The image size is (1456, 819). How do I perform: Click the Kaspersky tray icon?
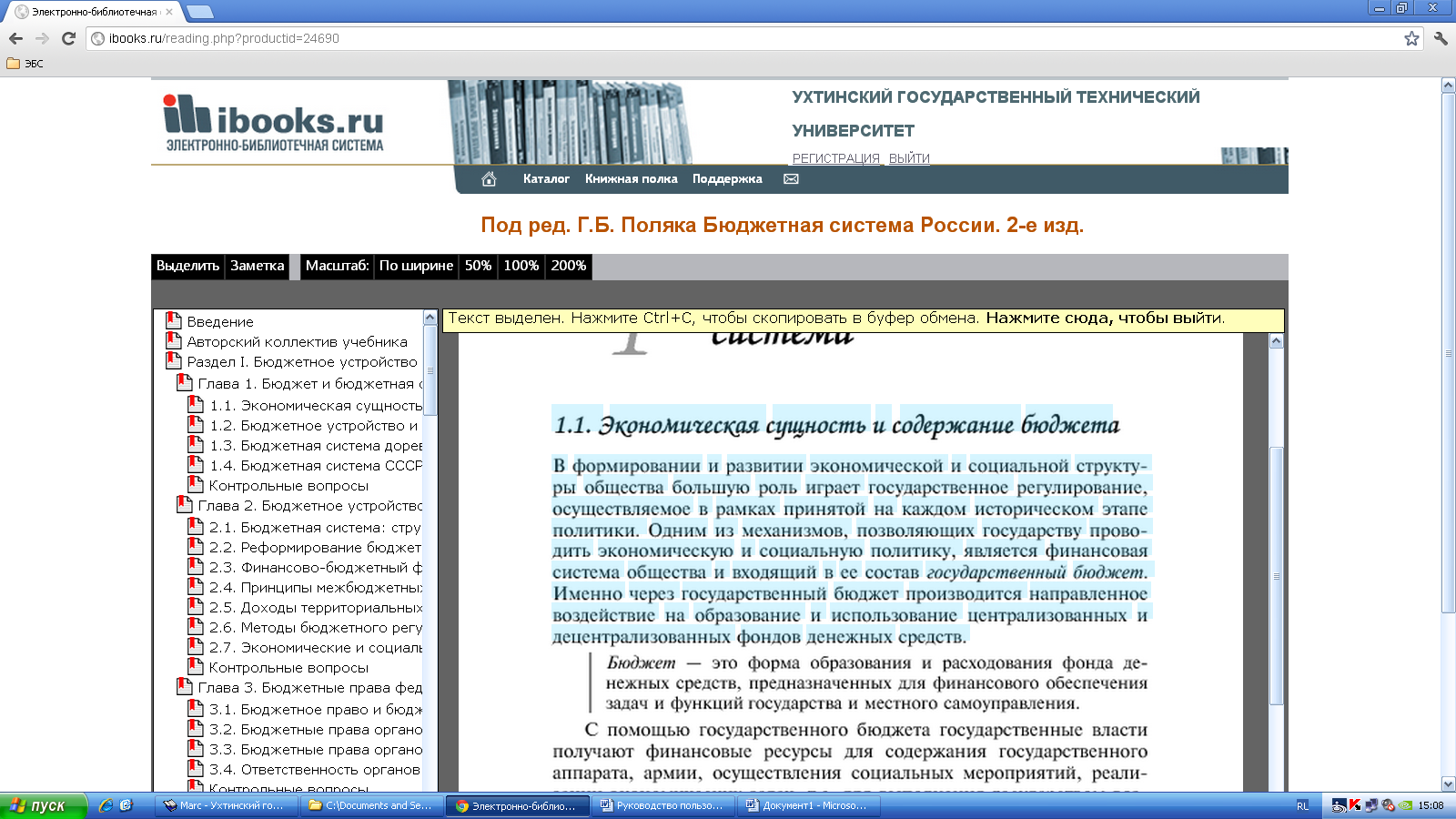(x=1355, y=805)
